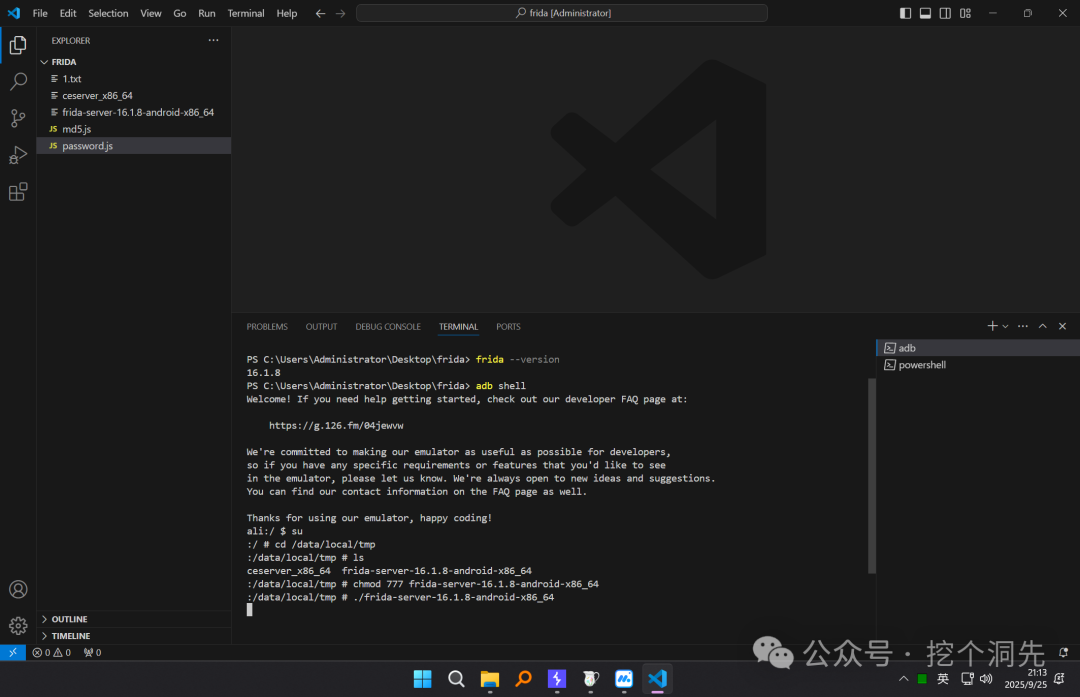Open md5.js in the explorer
Viewport: 1080px width, 697px height.
76,129
